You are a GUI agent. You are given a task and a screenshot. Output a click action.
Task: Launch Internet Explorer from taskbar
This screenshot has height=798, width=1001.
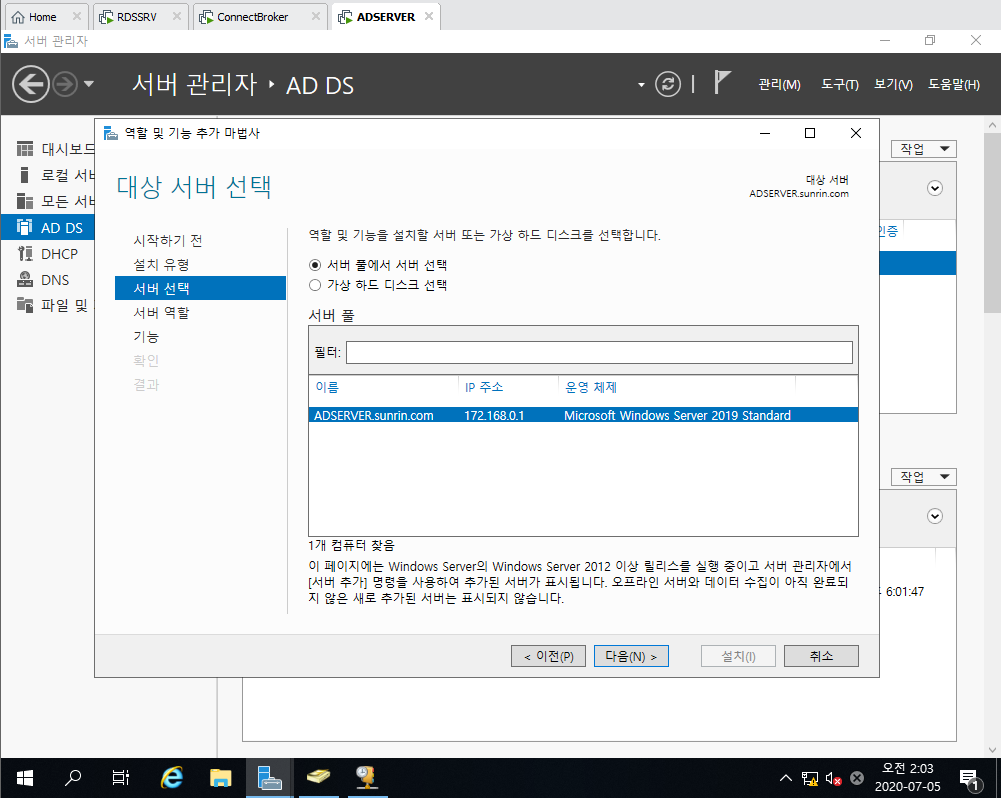click(172, 778)
